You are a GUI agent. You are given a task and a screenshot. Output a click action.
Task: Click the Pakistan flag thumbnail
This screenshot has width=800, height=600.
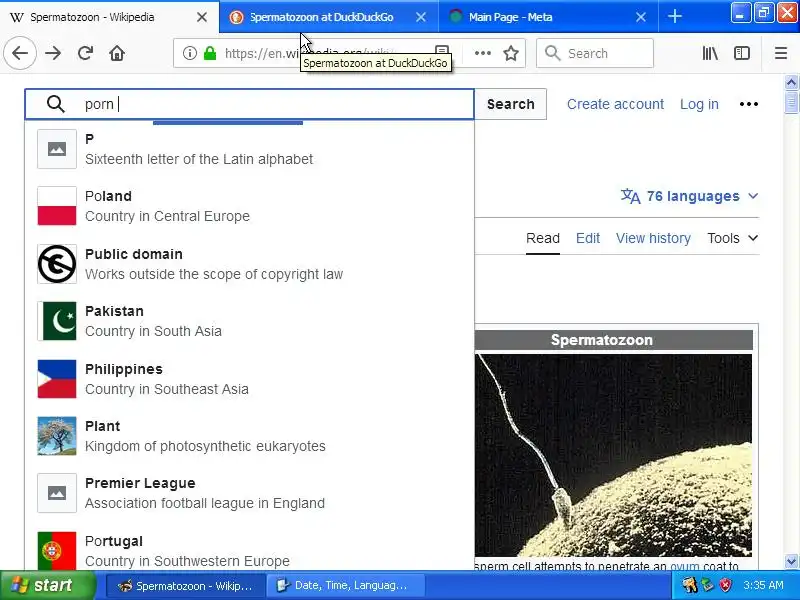click(x=57, y=321)
